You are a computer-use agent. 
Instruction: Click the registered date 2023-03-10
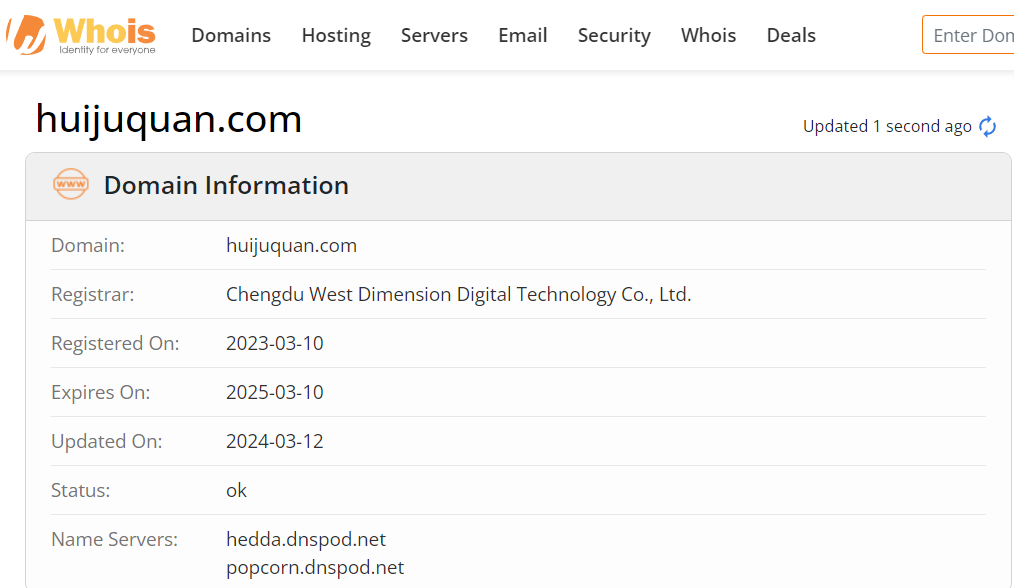274,343
